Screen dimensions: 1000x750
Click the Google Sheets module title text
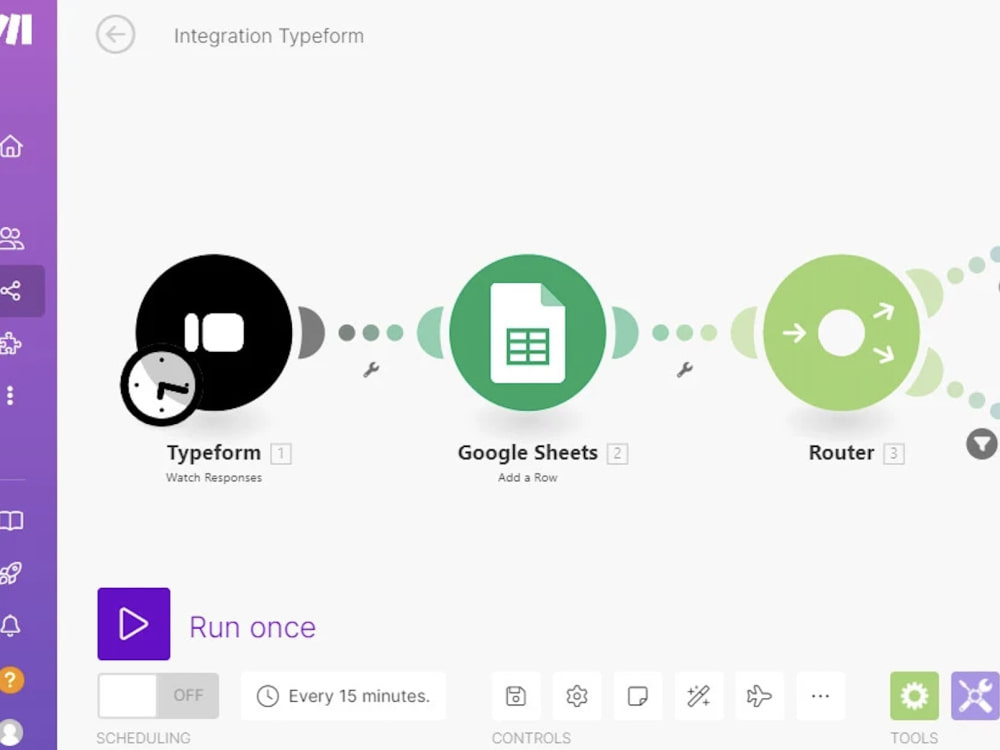tap(528, 453)
